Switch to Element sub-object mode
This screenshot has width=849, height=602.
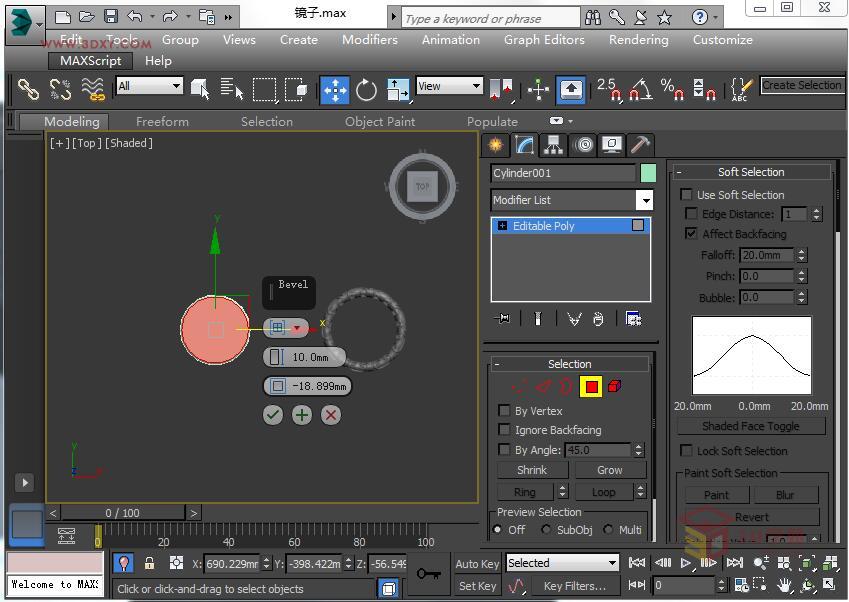pyautogui.click(x=613, y=387)
